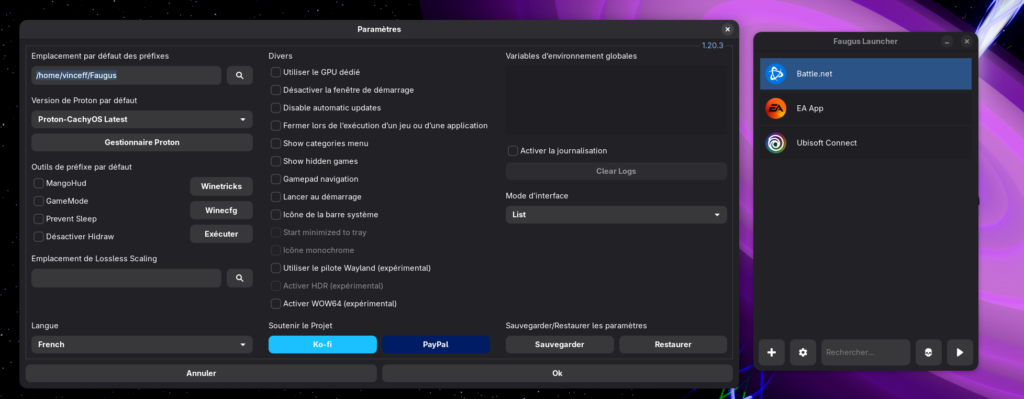
Task: Confirm settings with Ok button
Action: [x=557, y=374]
